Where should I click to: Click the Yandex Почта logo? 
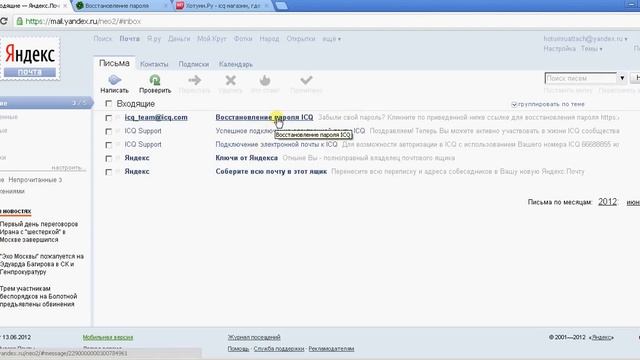30,59
